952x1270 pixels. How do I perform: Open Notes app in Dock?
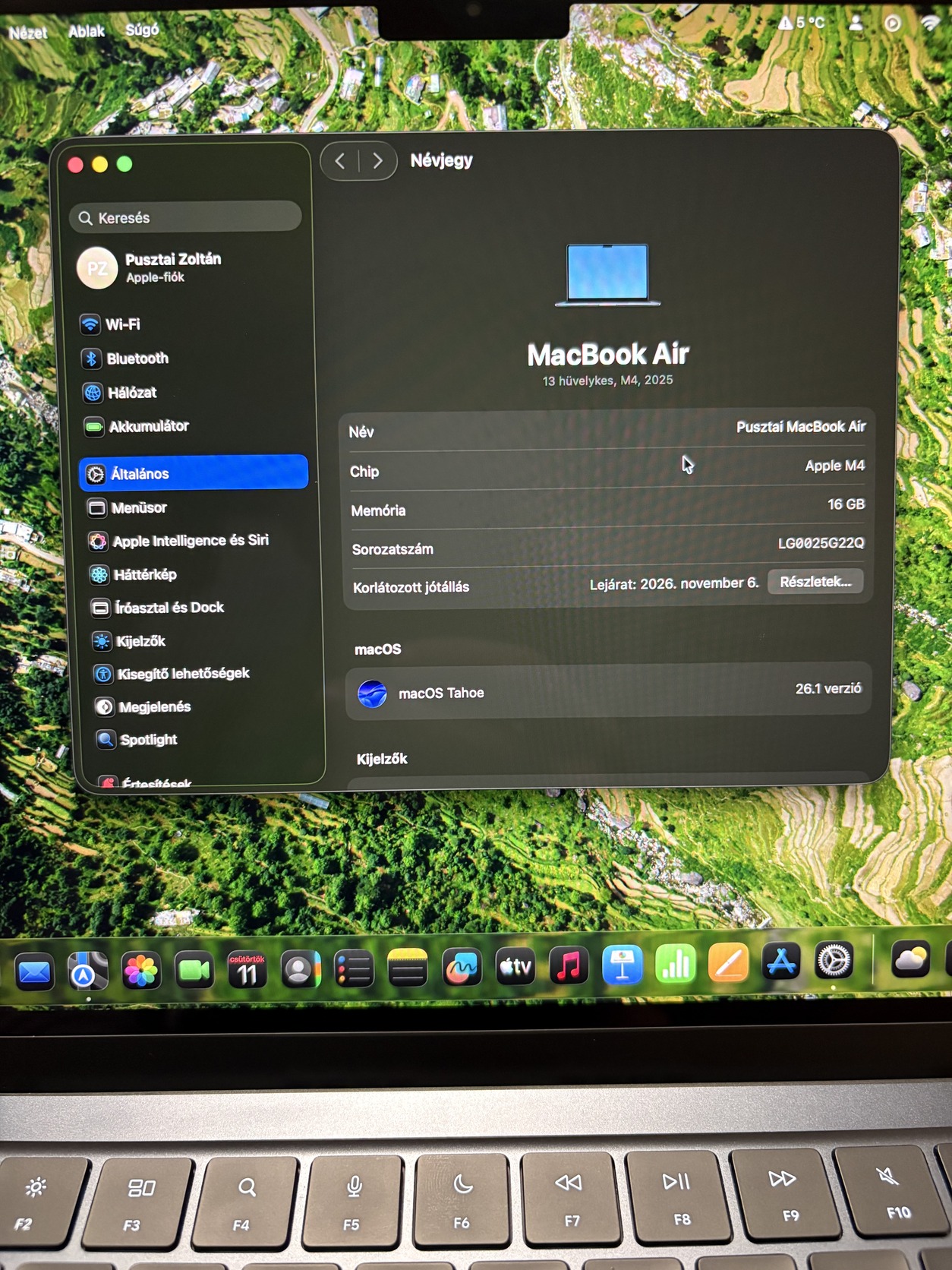click(408, 968)
